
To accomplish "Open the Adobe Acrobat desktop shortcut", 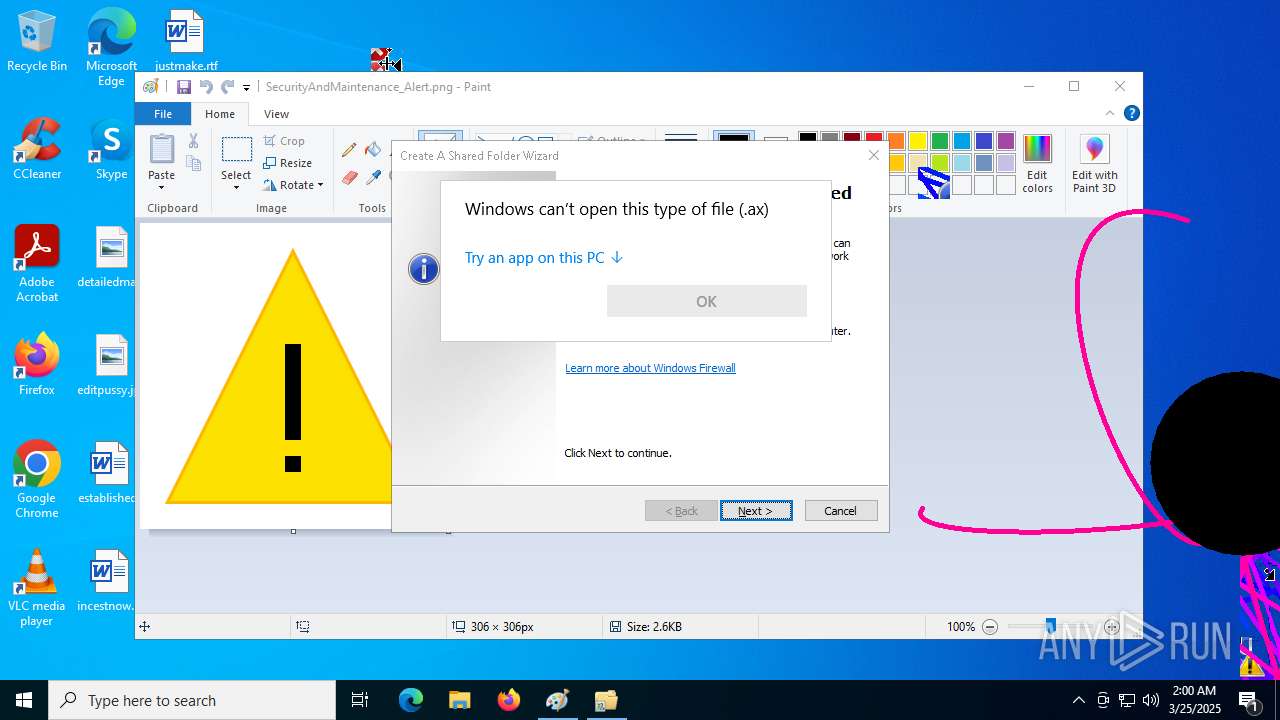I will [x=37, y=264].
